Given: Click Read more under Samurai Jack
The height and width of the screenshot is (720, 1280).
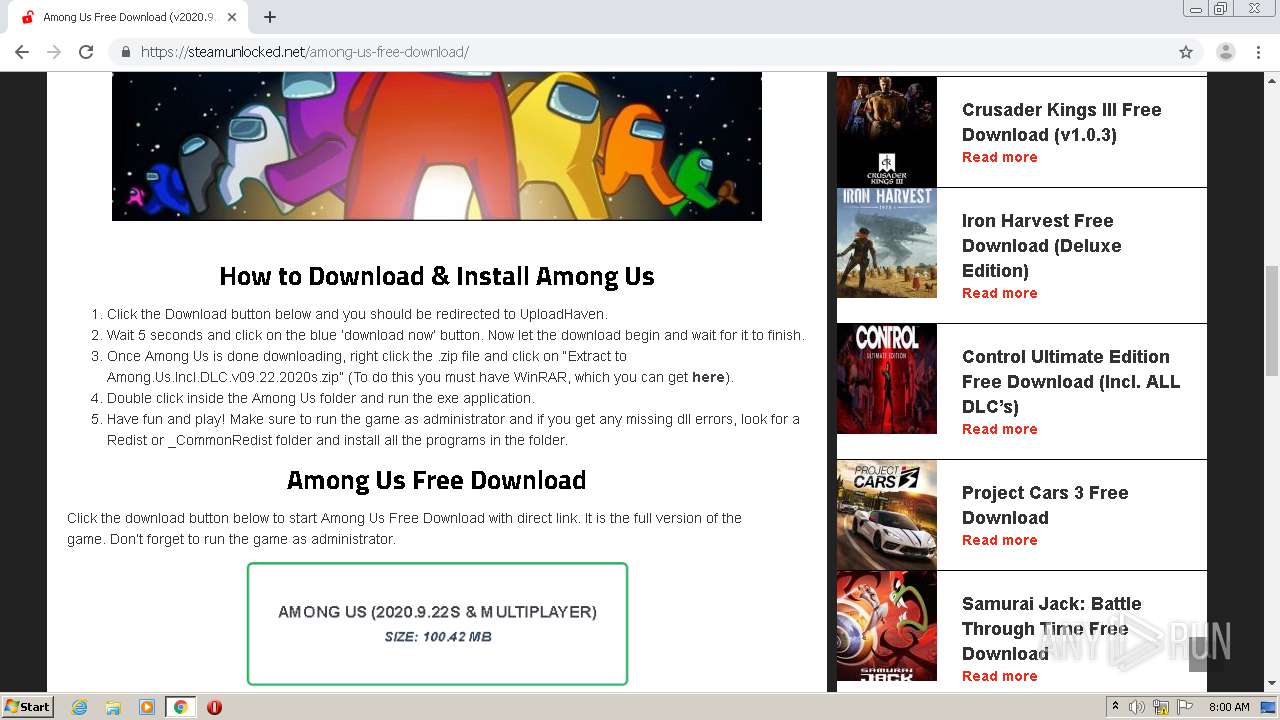Looking at the screenshot, I should (999, 676).
